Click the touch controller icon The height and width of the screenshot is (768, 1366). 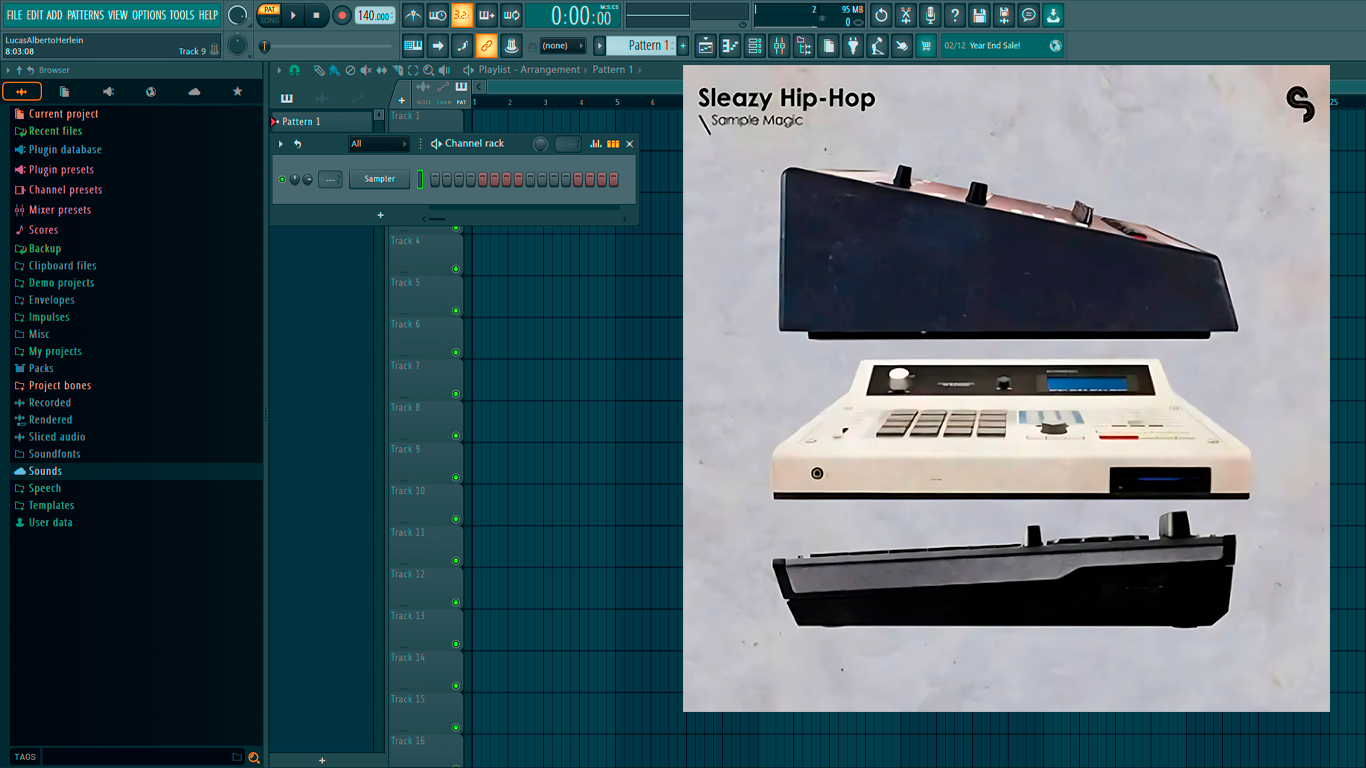tap(902, 45)
